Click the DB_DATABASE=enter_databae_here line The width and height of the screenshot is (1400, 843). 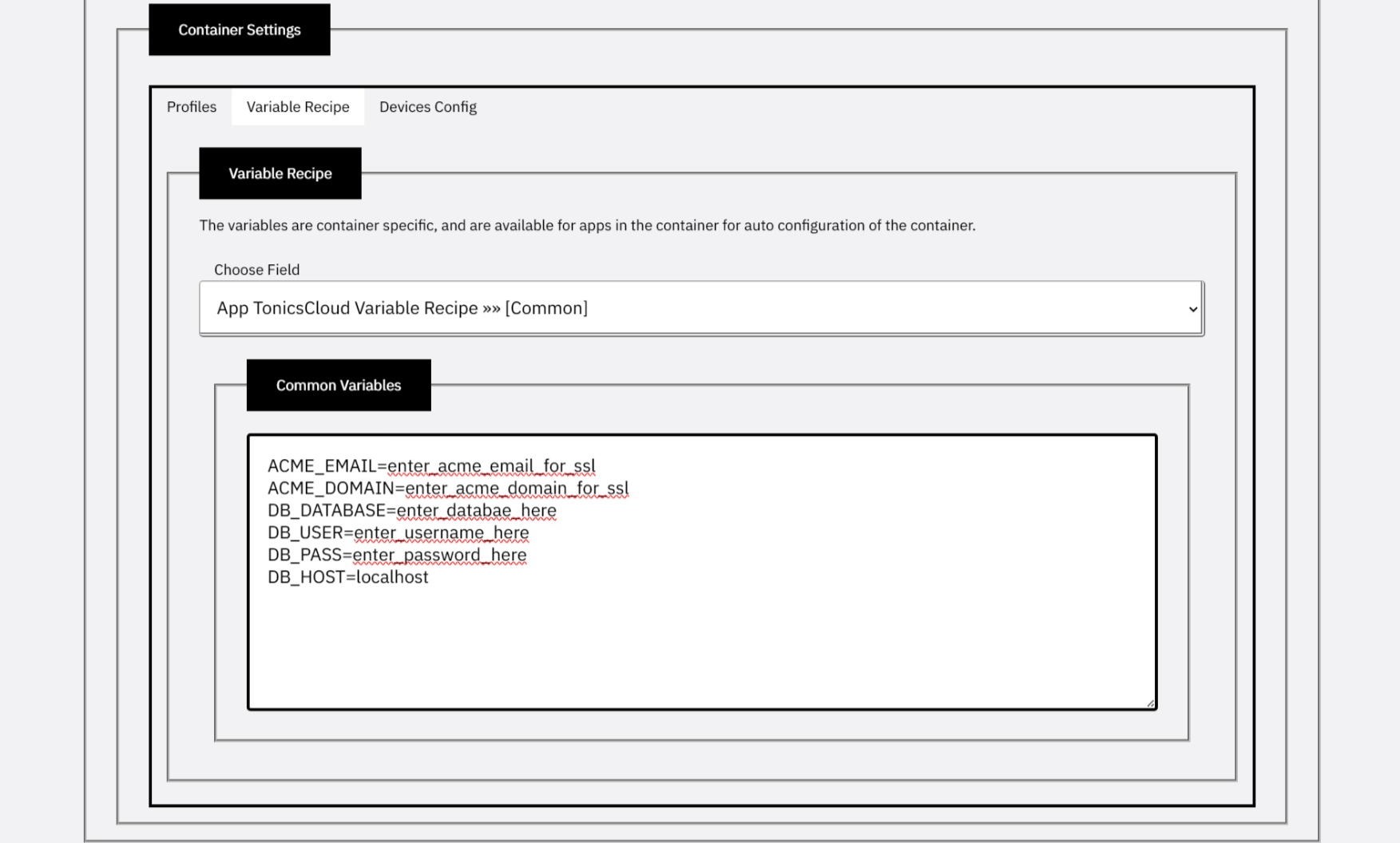412,511
